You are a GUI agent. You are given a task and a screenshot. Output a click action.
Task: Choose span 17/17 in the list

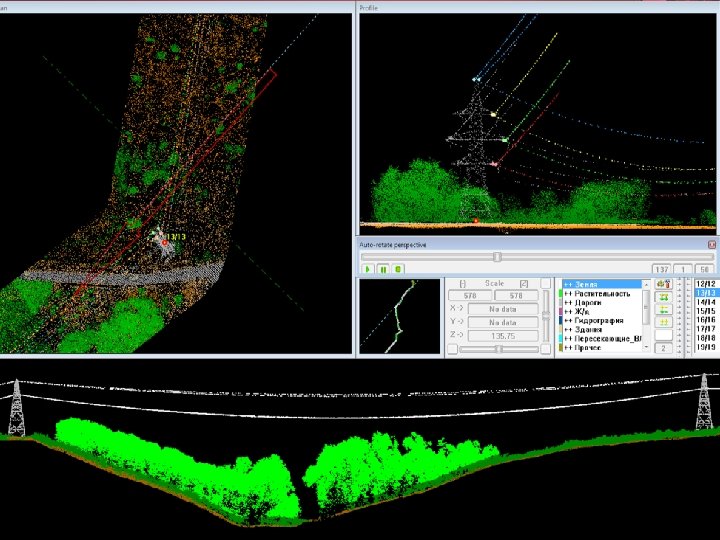coord(704,329)
